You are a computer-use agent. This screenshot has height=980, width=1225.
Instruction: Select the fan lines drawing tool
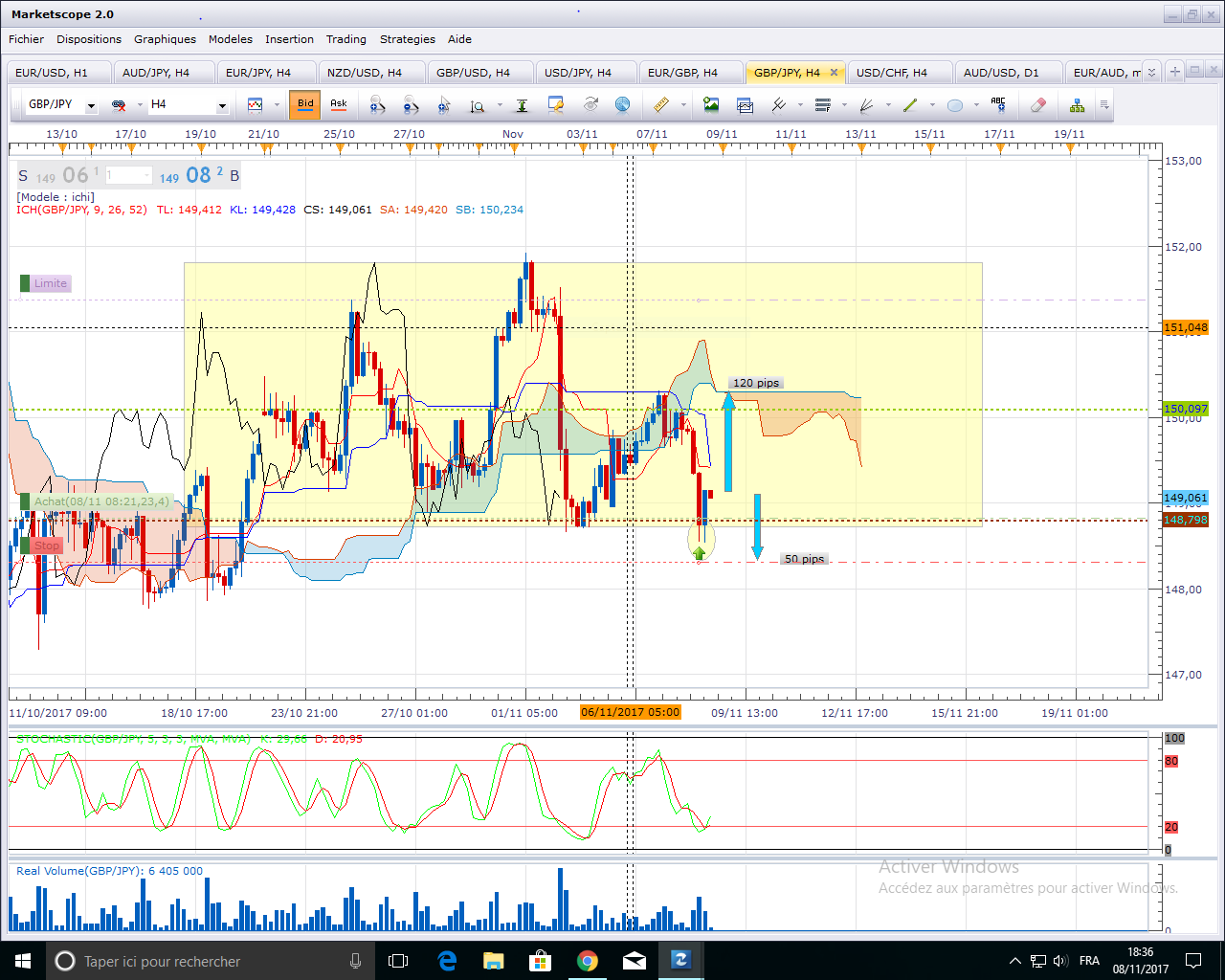[x=867, y=104]
